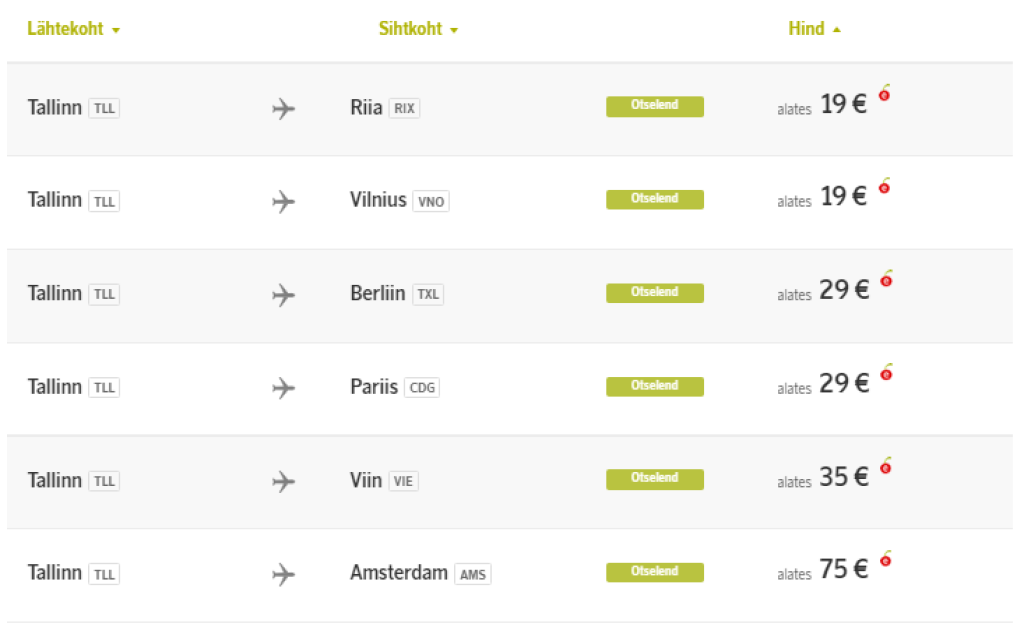Screen dimensions: 1024x641
Task: Select the 29 € price for Berliin
Action: click(x=844, y=290)
